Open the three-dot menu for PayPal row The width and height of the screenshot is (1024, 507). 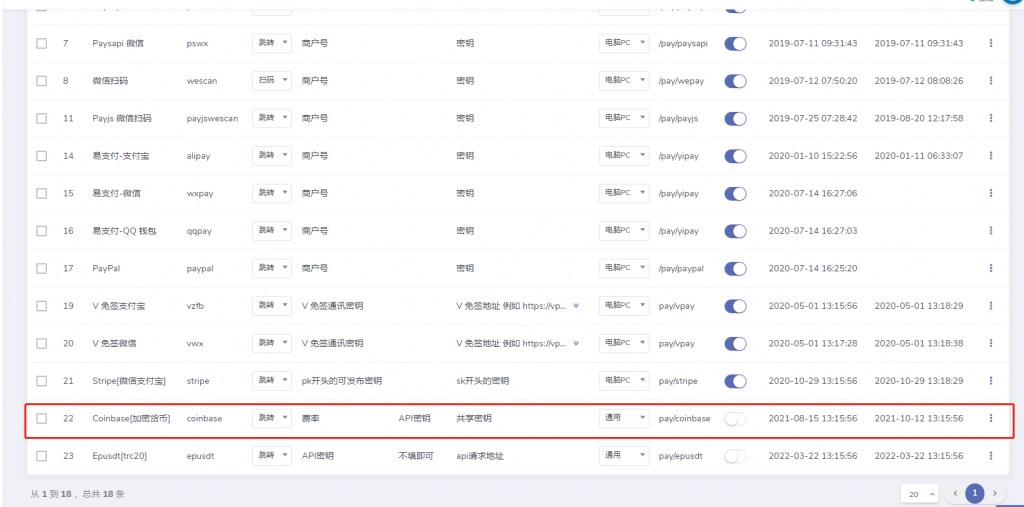pos(991,268)
